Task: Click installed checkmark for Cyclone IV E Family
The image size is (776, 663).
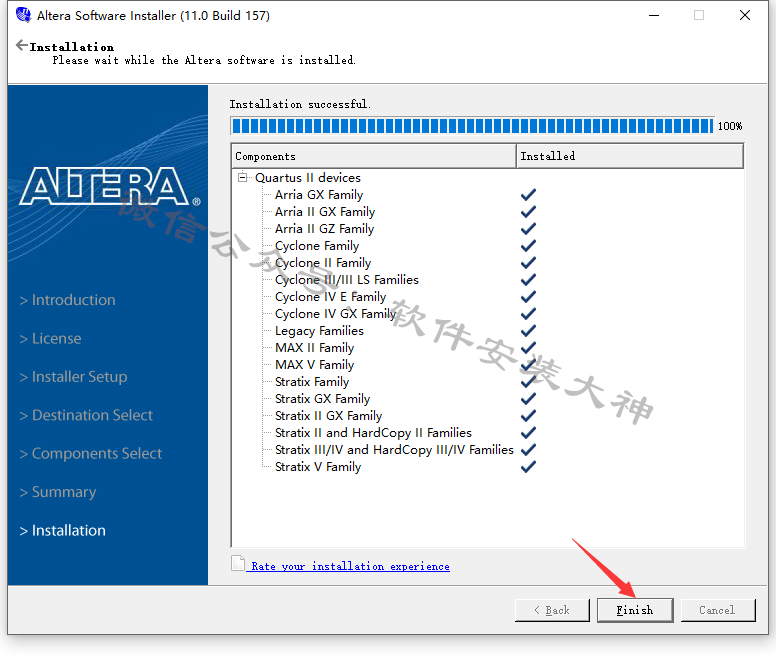Action: point(528,297)
